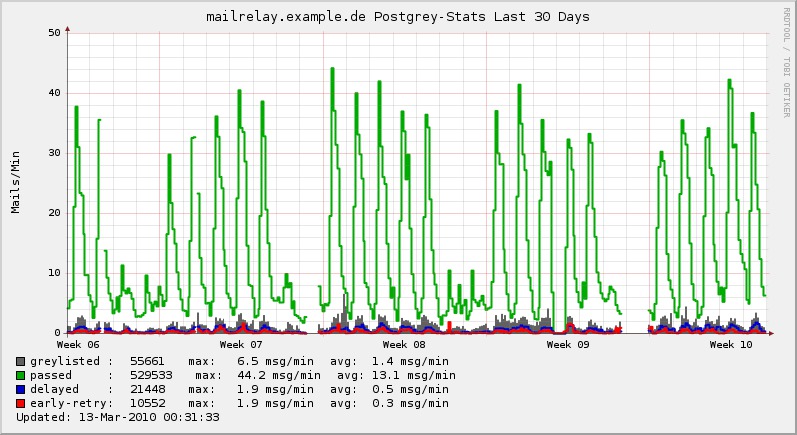Screen dimensions: 797x435
Task: Select the Week 07 axis label
Action: point(242,345)
